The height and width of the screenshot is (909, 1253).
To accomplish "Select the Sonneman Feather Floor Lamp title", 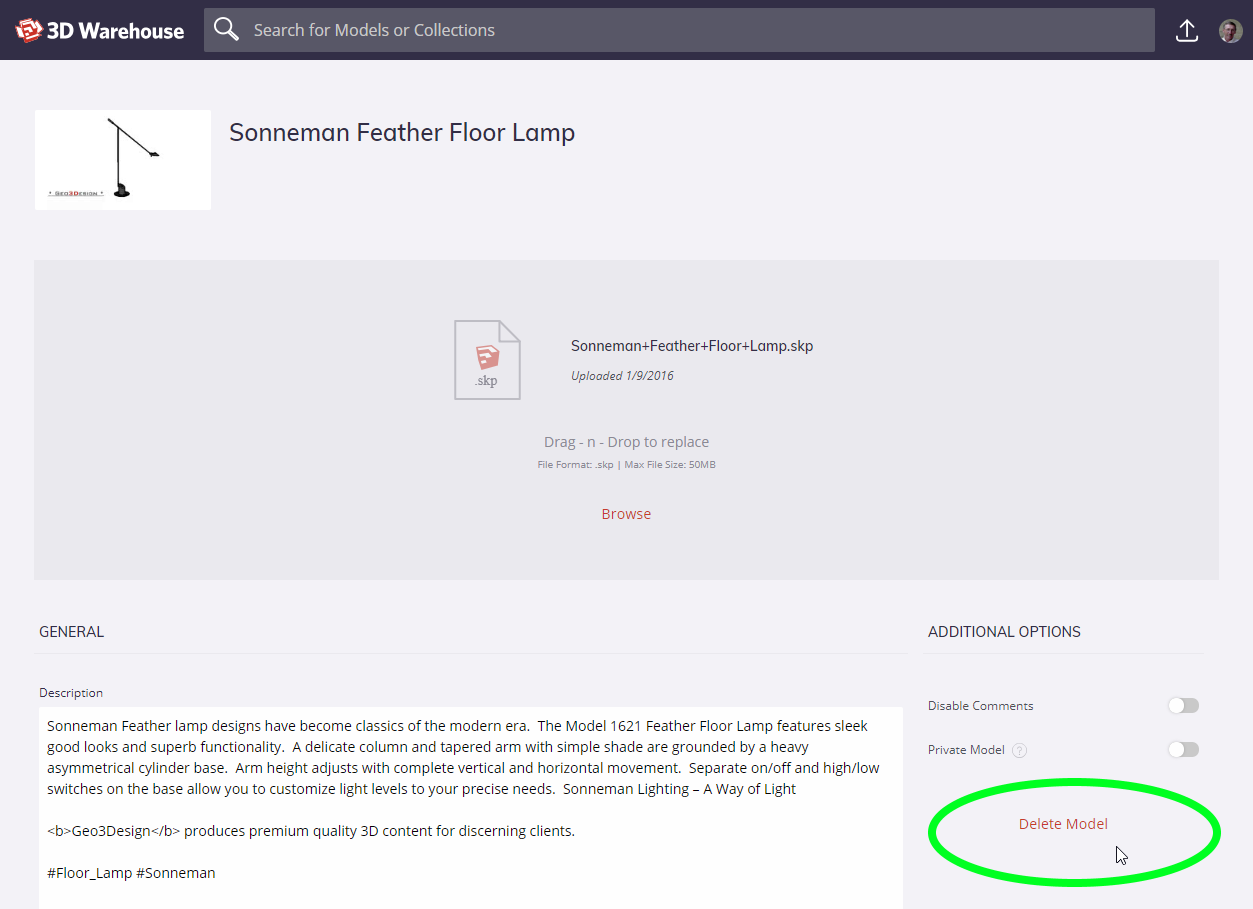I will pyautogui.click(x=402, y=132).
